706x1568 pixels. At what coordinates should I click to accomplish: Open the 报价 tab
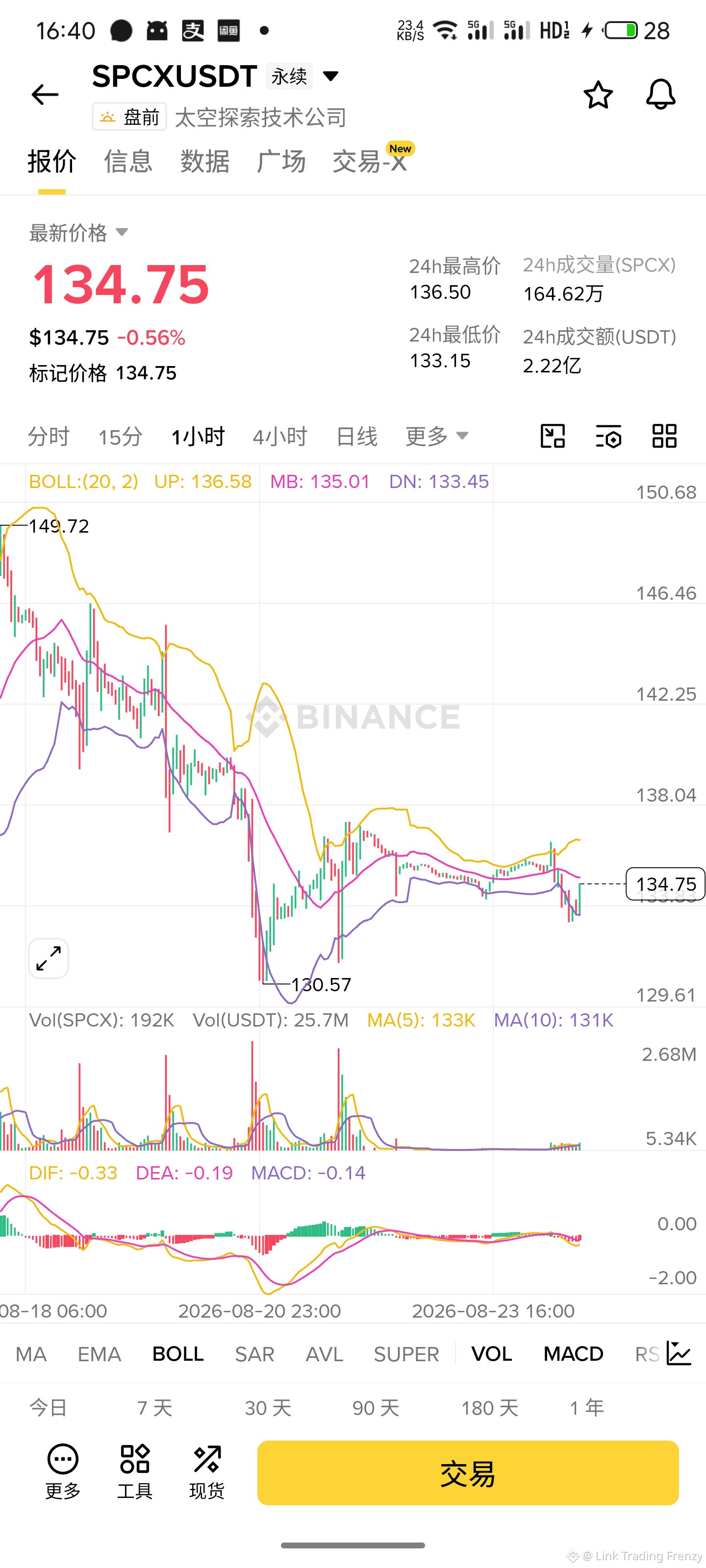[x=52, y=161]
